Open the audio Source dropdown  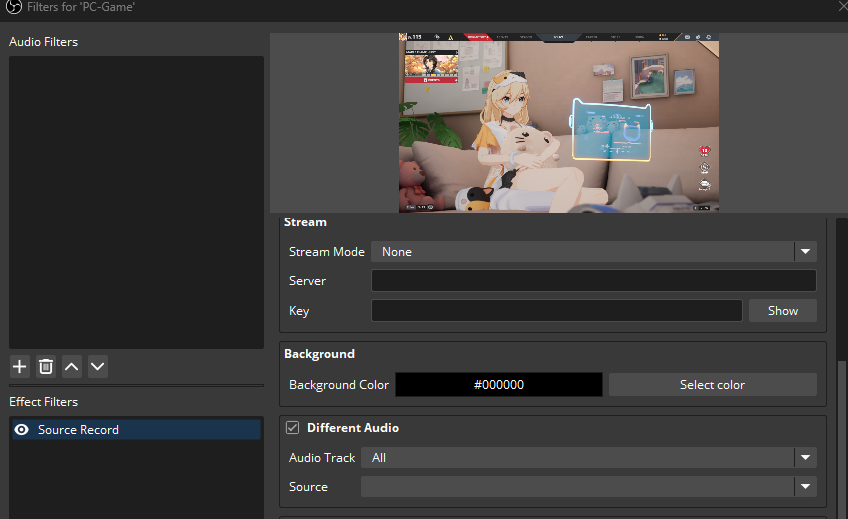click(589, 487)
